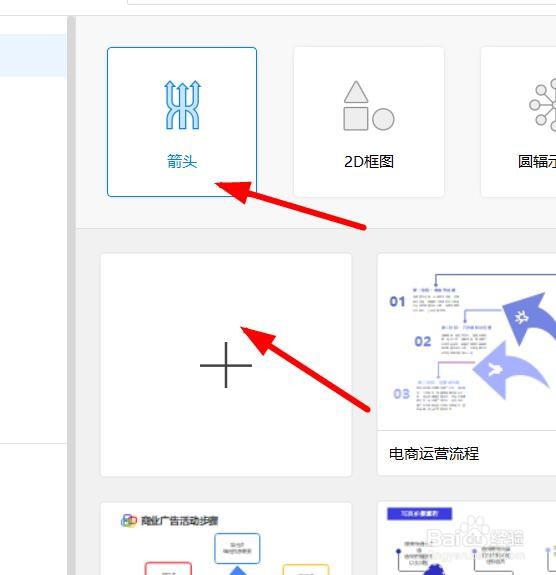
Task: Open the 商业广告活动步骤 template
Action: 226,539
